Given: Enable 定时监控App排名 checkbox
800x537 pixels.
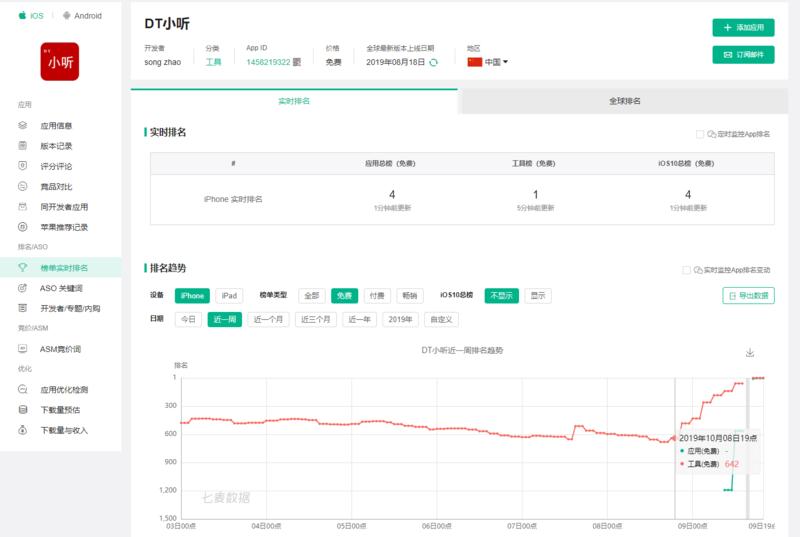Looking at the screenshot, I should click(700, 134).
